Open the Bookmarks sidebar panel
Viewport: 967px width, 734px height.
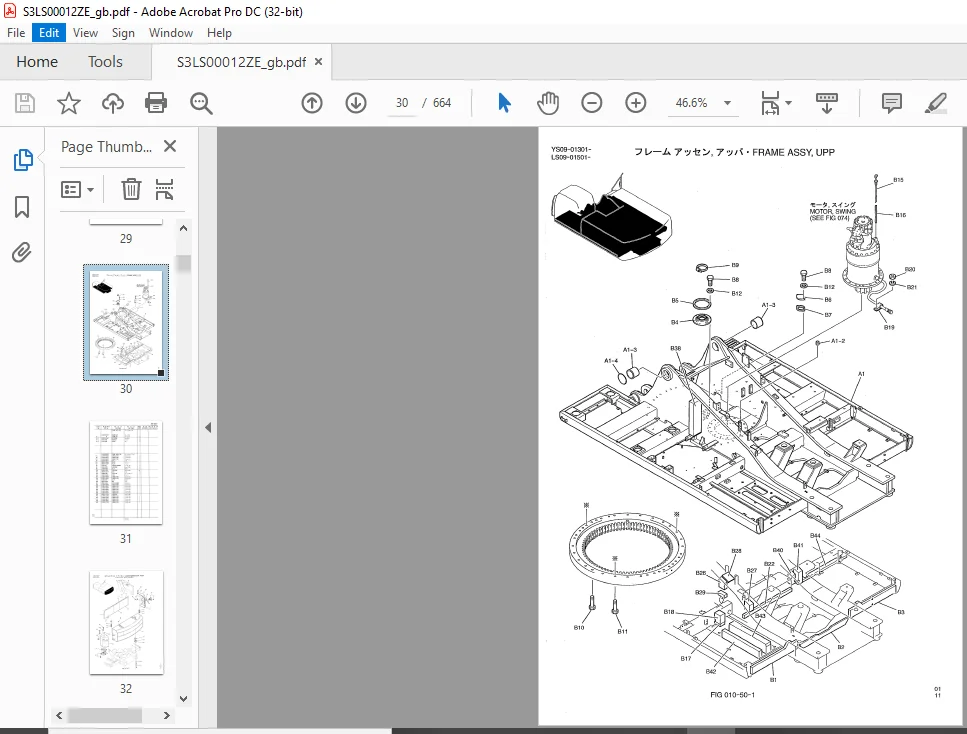(22, 207)
